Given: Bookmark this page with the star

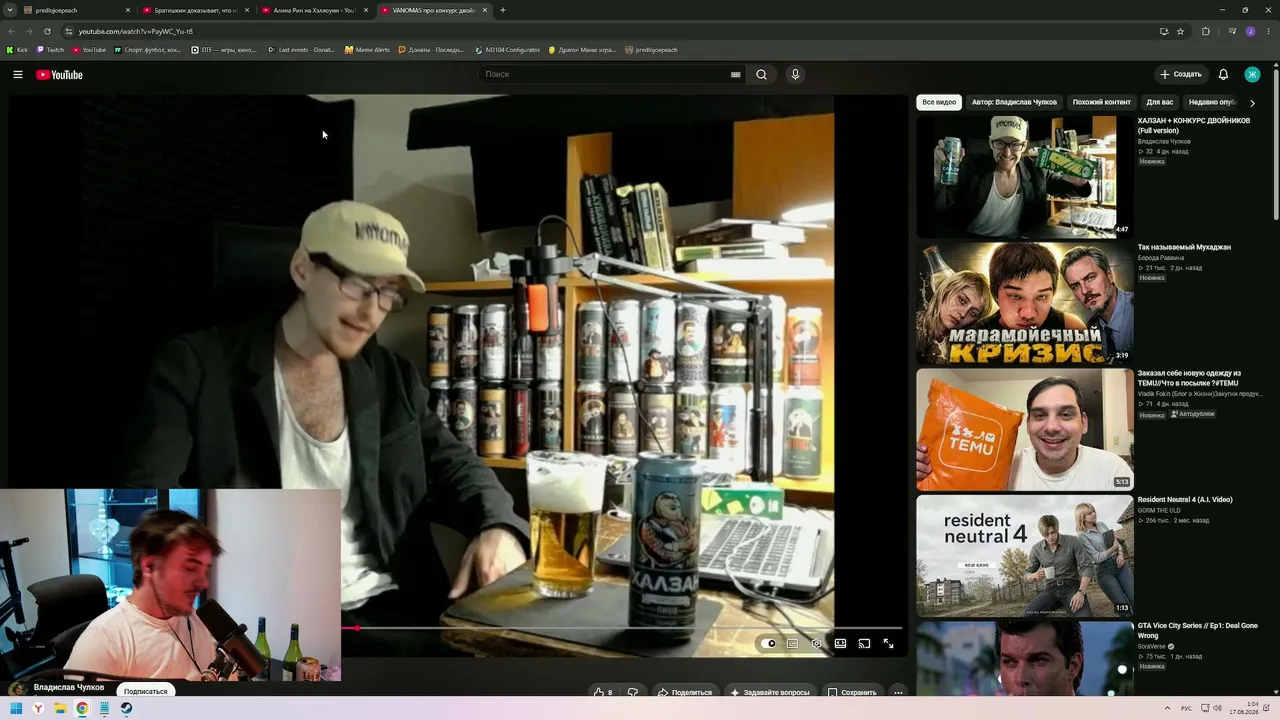Looking at the screenshot, I should [1180, 31].
